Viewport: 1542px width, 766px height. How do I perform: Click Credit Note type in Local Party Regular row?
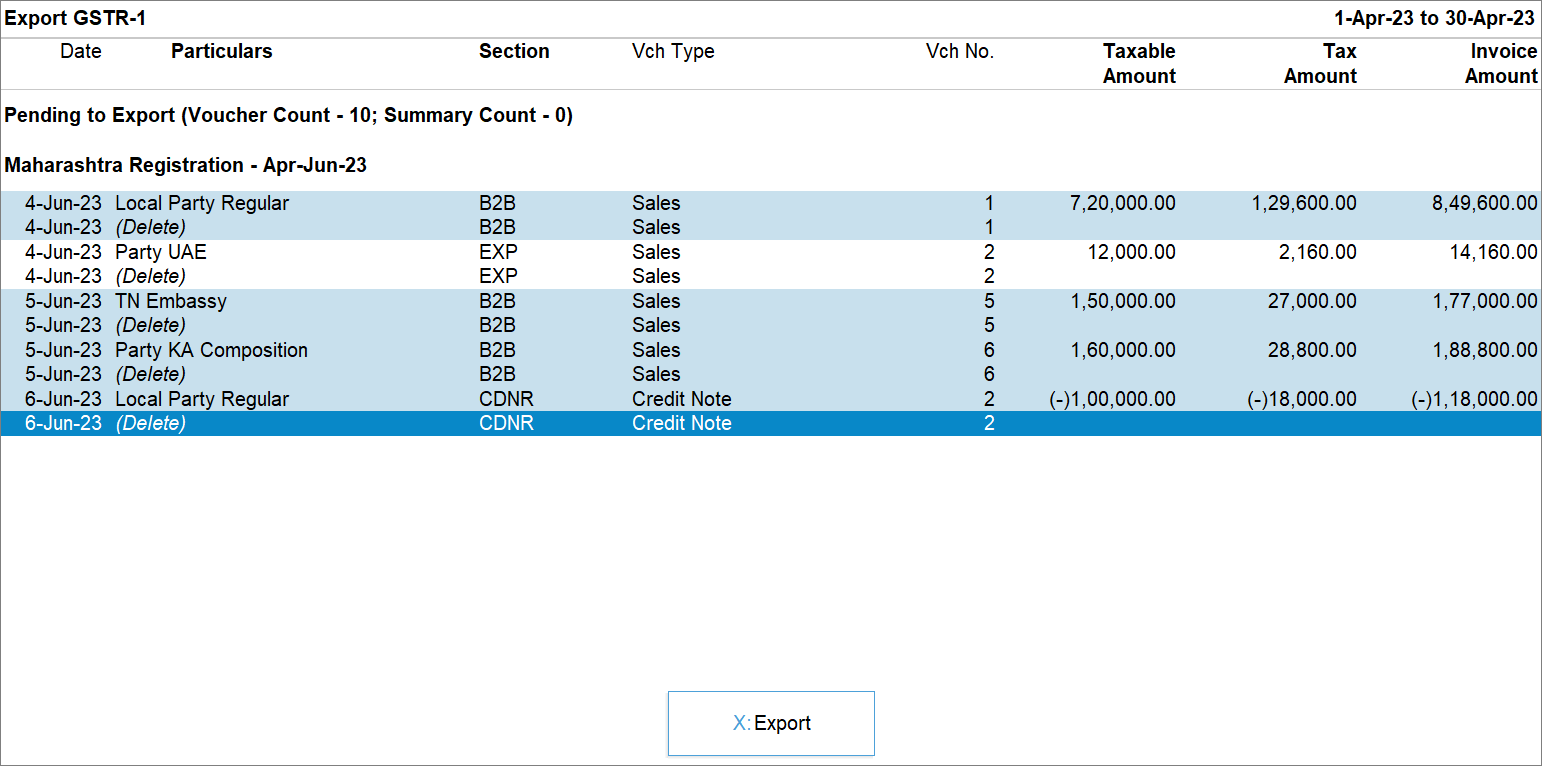pos(682,399)
